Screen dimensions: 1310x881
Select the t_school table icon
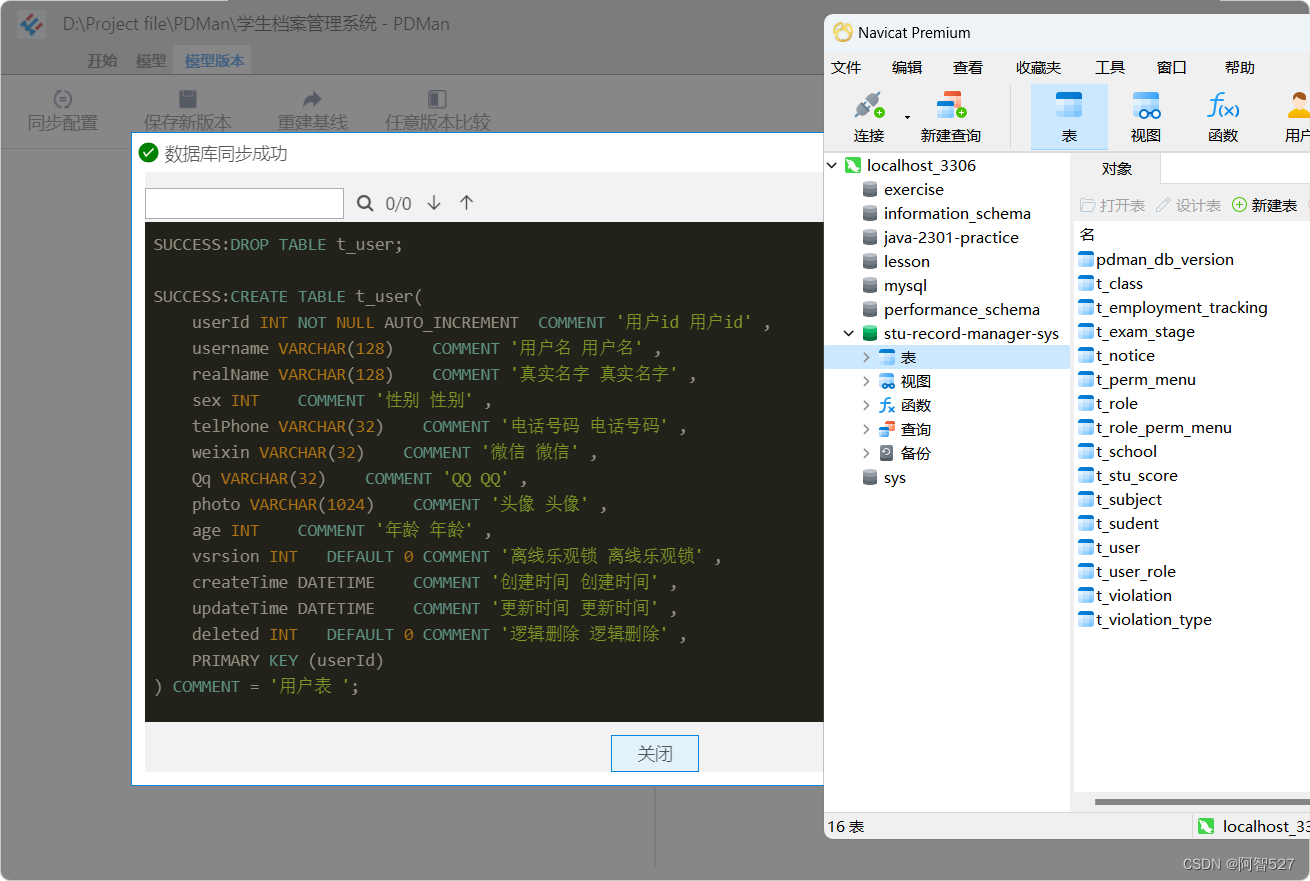click(1086, 451)
